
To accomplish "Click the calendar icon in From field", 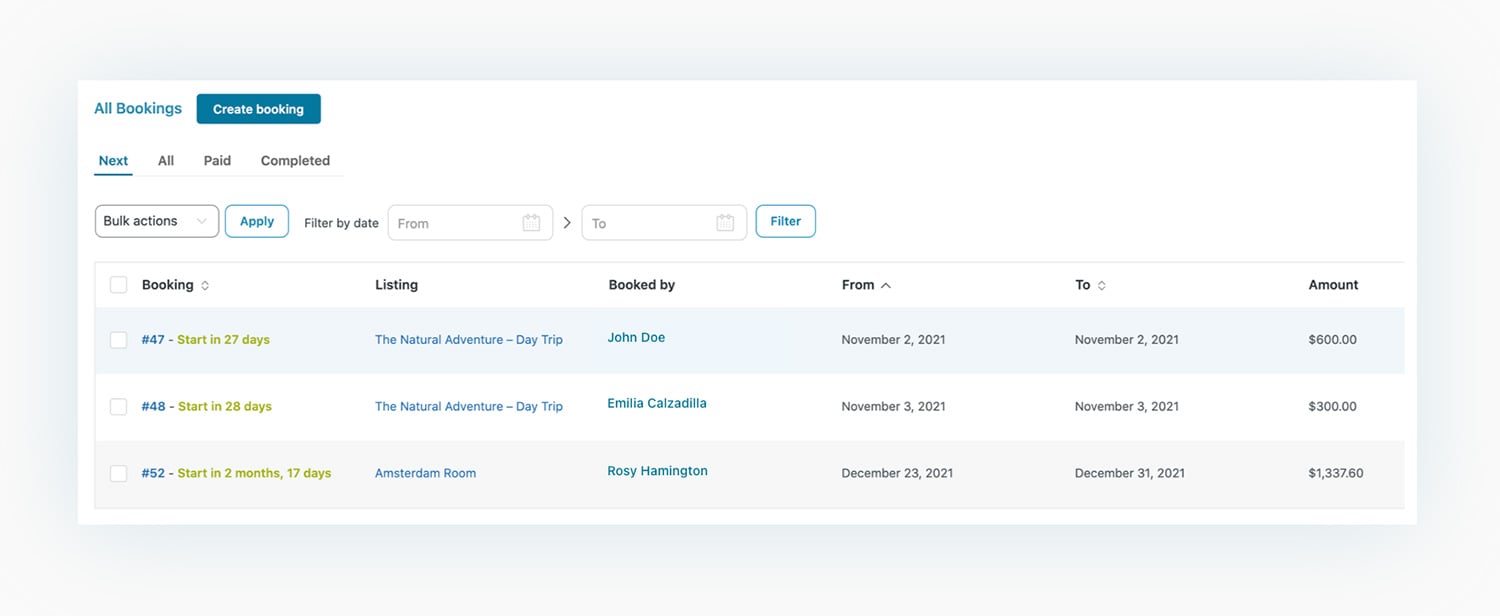I will tap(531, 223).
